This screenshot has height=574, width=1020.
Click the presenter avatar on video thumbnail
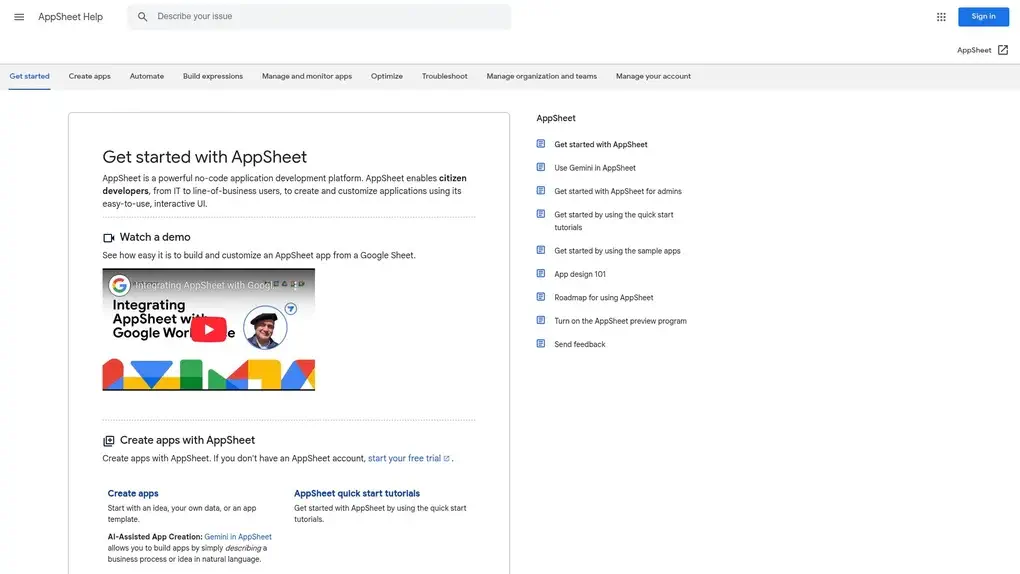coord(265,327)
